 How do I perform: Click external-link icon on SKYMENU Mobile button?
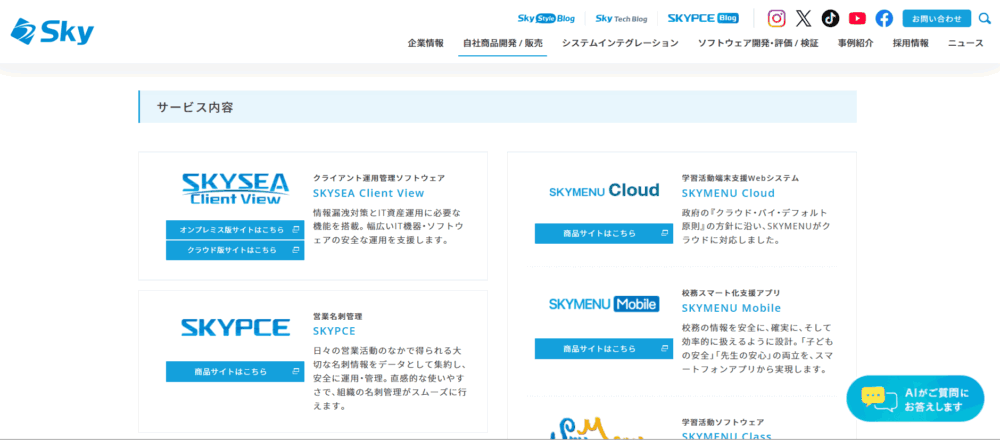click(x=664, y=349)
